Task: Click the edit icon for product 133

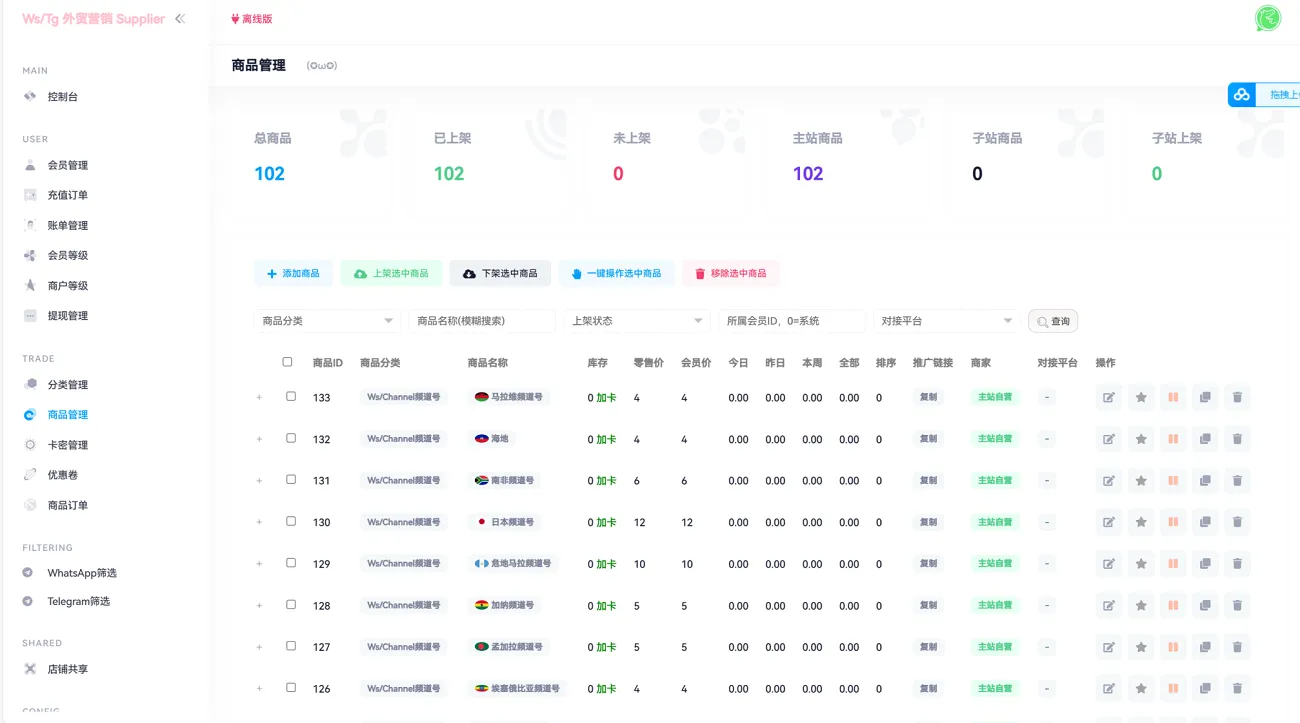Action: 1107,397
